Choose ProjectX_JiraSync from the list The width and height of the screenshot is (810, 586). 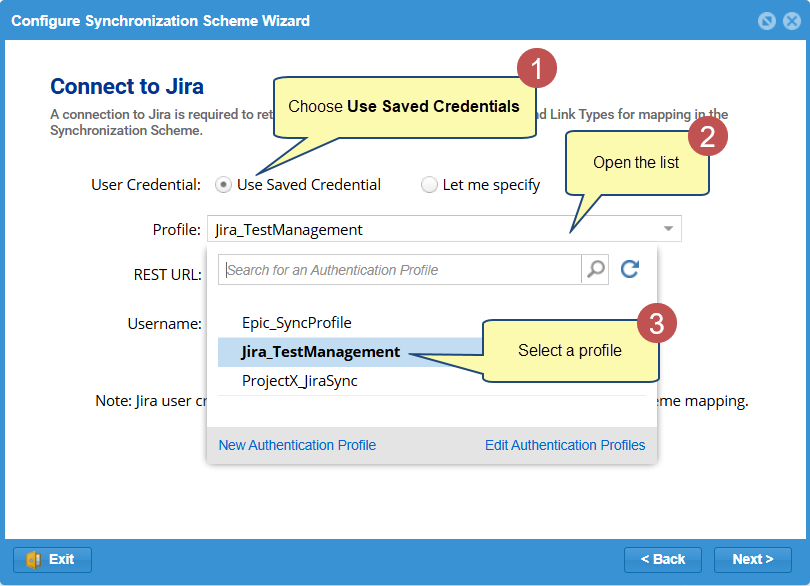click(300, 381)
